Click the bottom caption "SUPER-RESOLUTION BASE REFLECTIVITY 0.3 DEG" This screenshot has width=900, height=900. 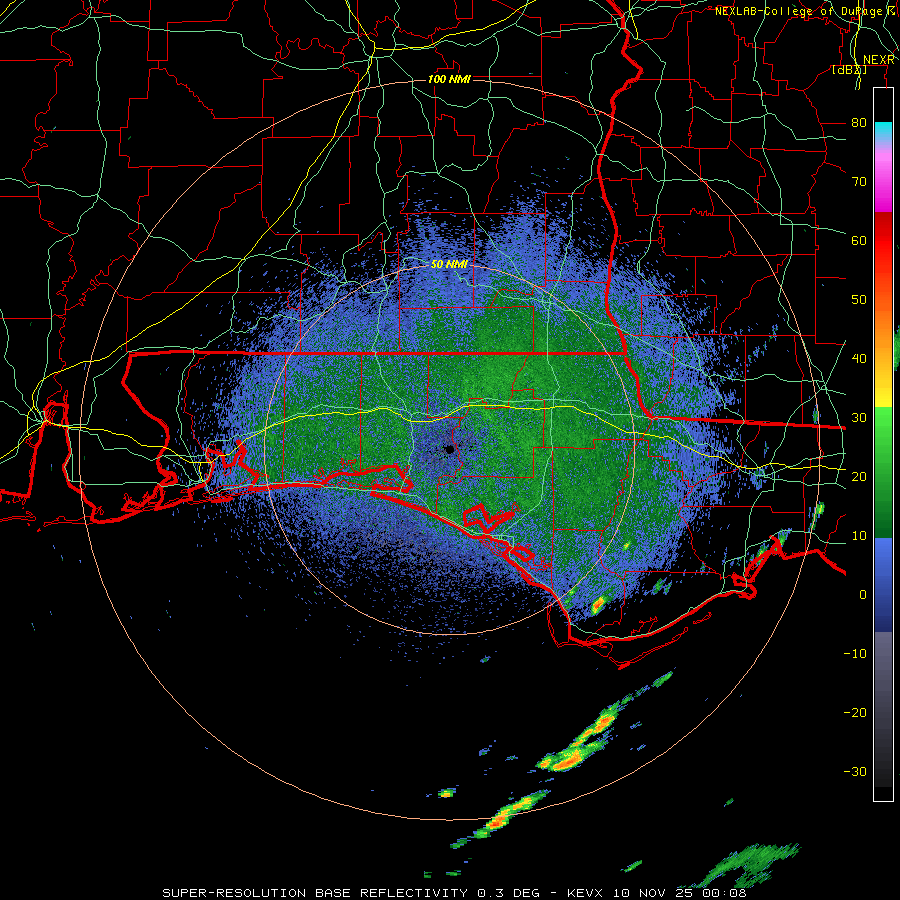pyautogui.click(x=351, y=893)
